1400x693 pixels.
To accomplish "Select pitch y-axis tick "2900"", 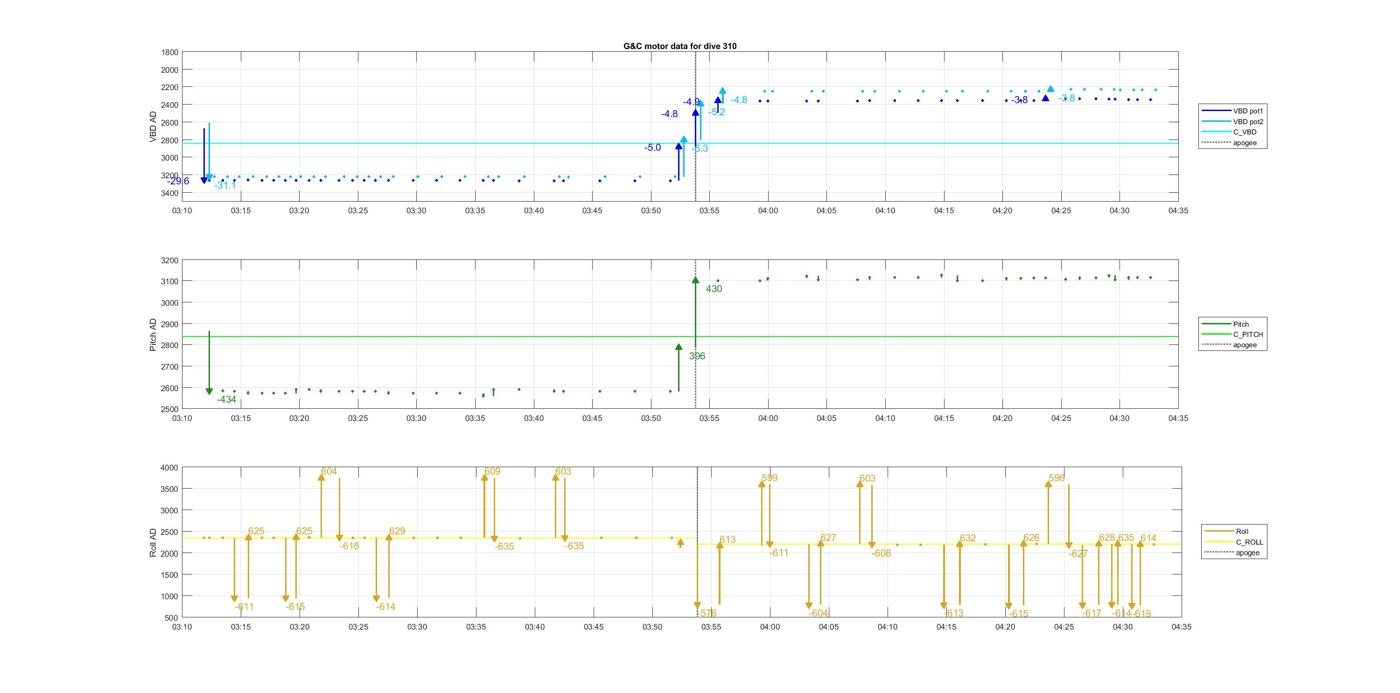I will click(x=170, y=324).
